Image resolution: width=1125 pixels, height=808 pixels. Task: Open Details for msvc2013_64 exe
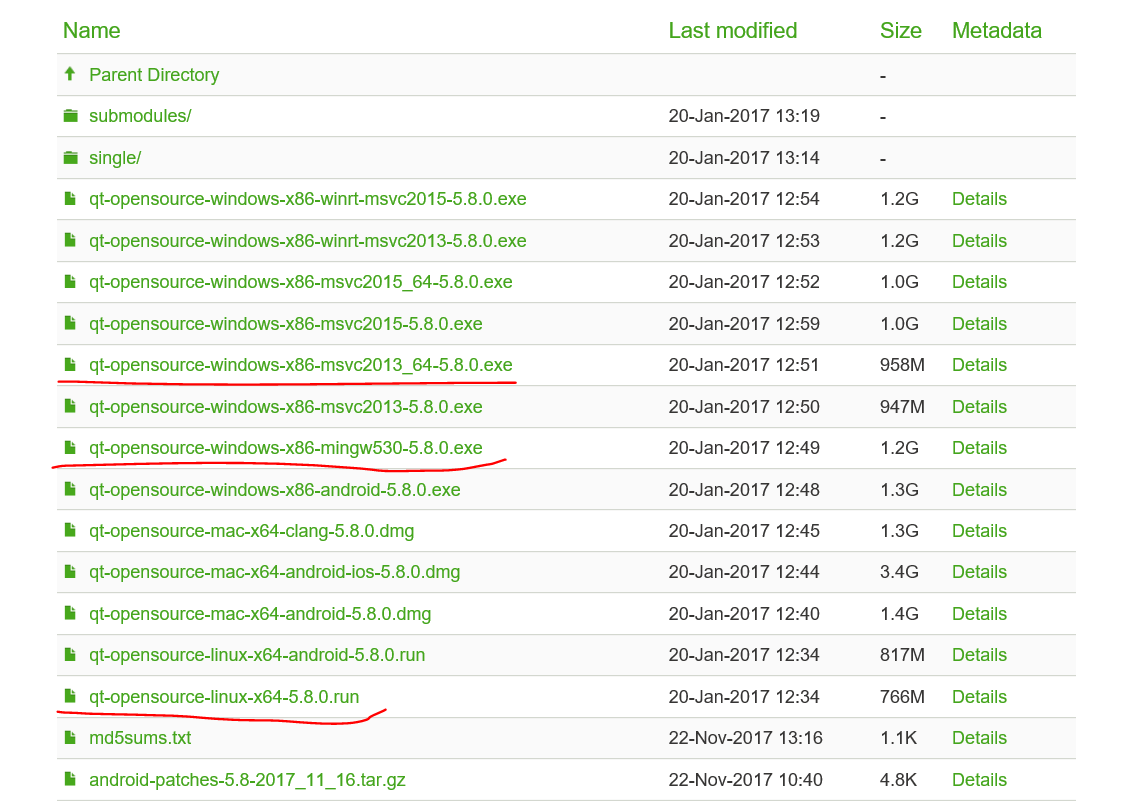point(979,365)
